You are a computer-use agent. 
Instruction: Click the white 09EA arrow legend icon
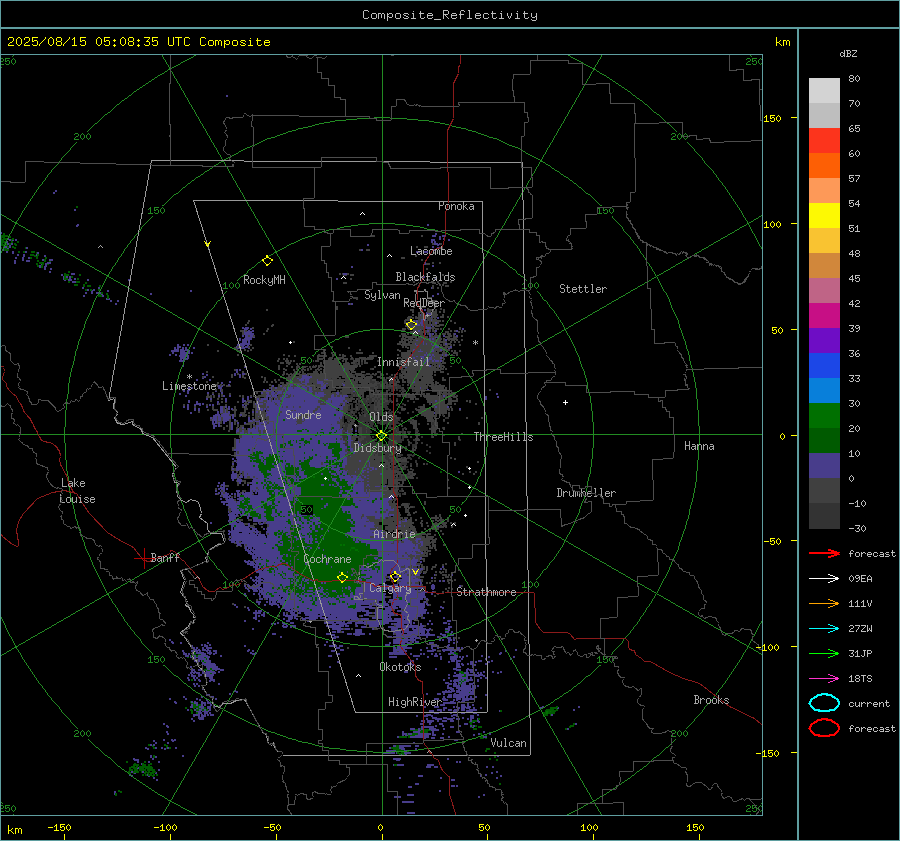[x=824, y=578]
